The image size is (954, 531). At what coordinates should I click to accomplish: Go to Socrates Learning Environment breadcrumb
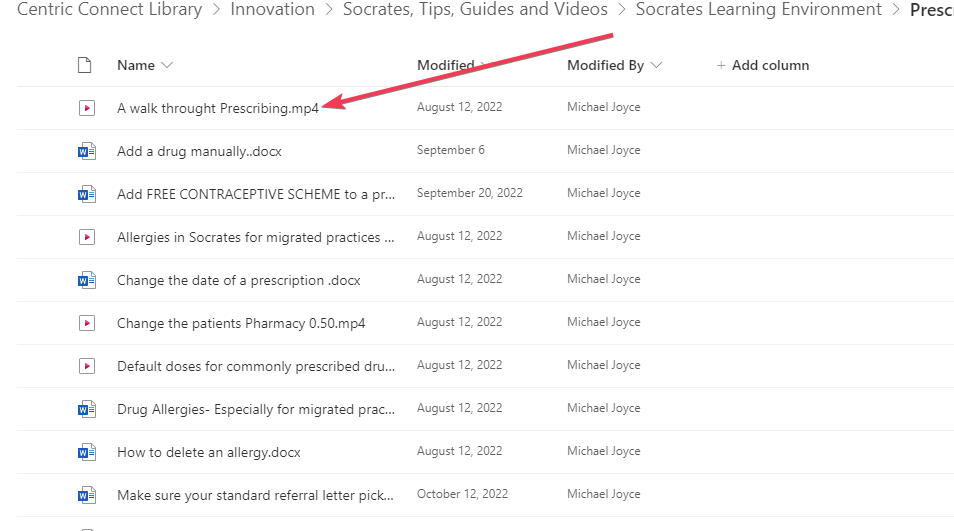coord(759,9)
